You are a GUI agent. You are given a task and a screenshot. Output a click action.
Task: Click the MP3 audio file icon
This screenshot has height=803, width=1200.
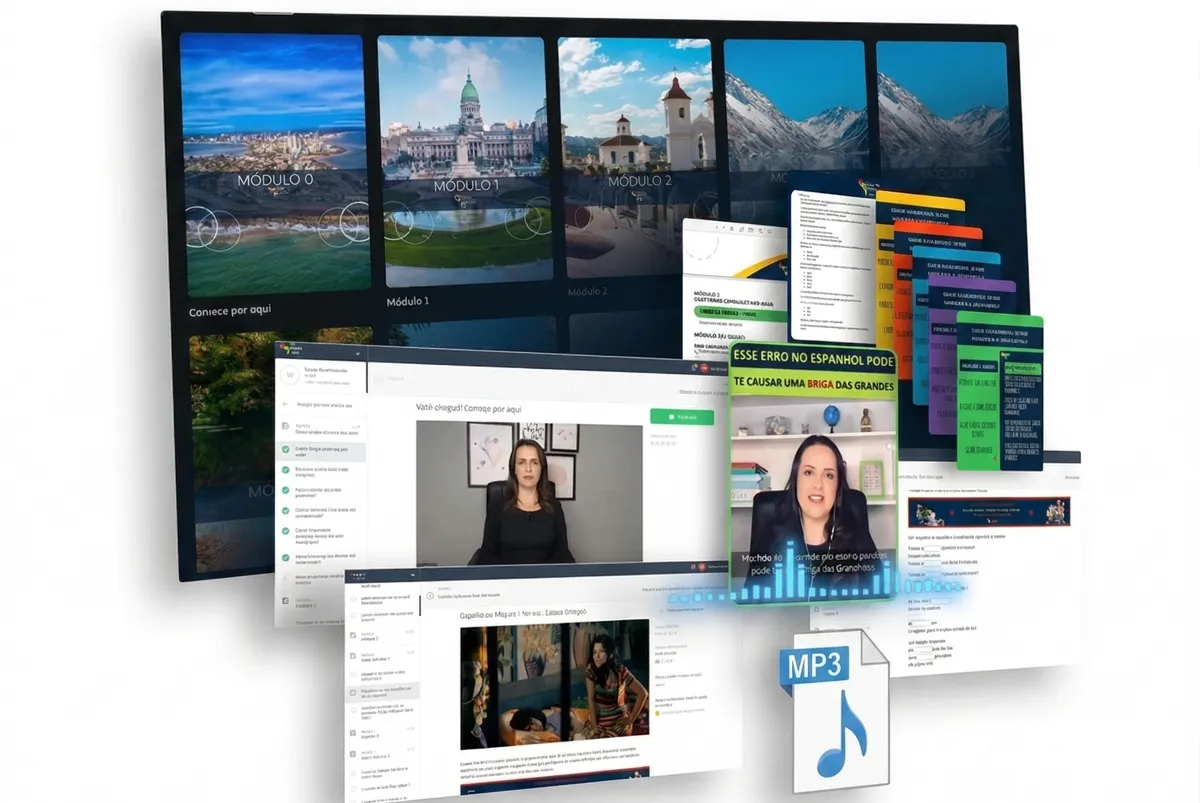tap(833, 711)
